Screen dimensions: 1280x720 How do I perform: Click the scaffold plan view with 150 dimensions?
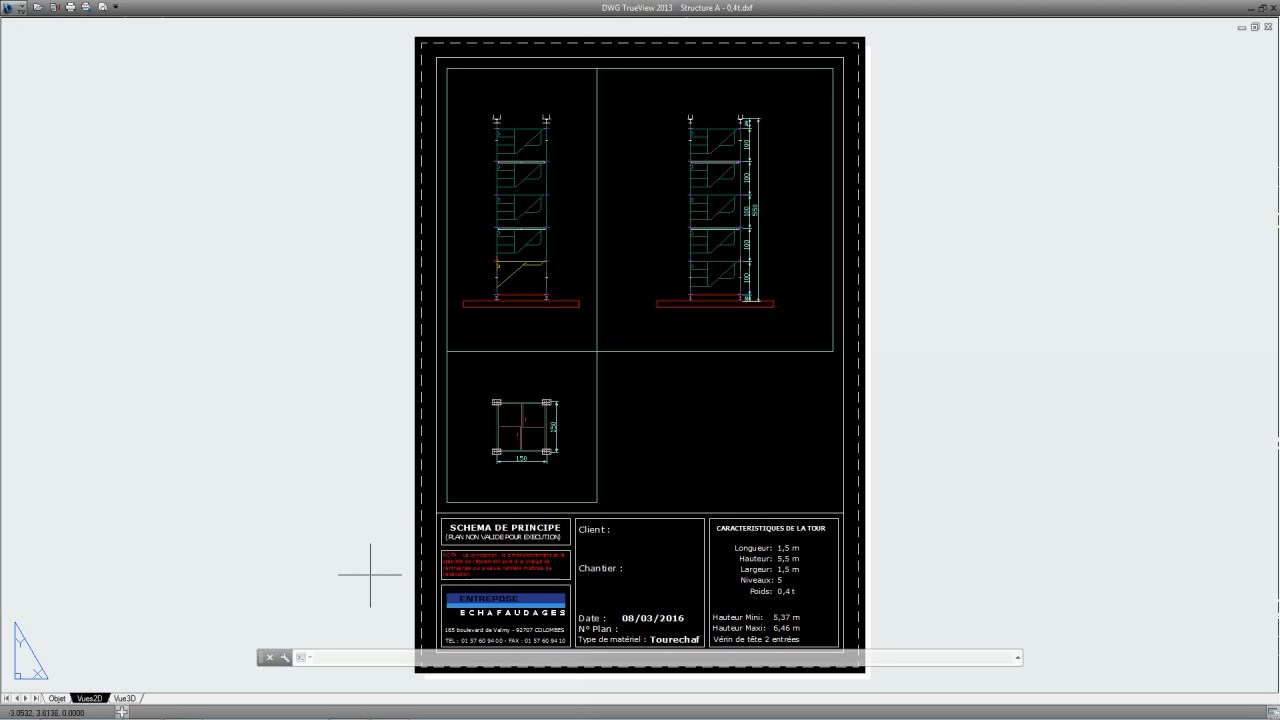(525, 430)
